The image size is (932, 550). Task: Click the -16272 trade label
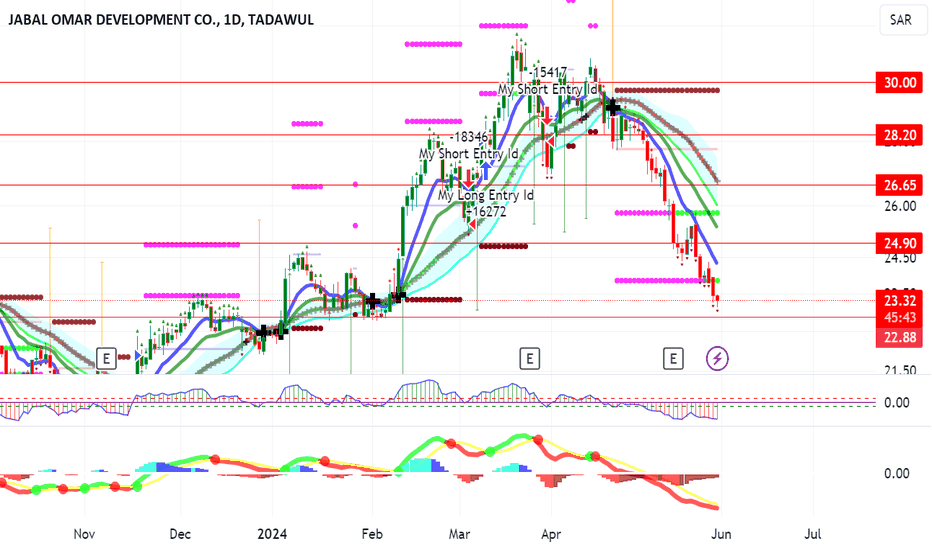click(x=487, y=212)
